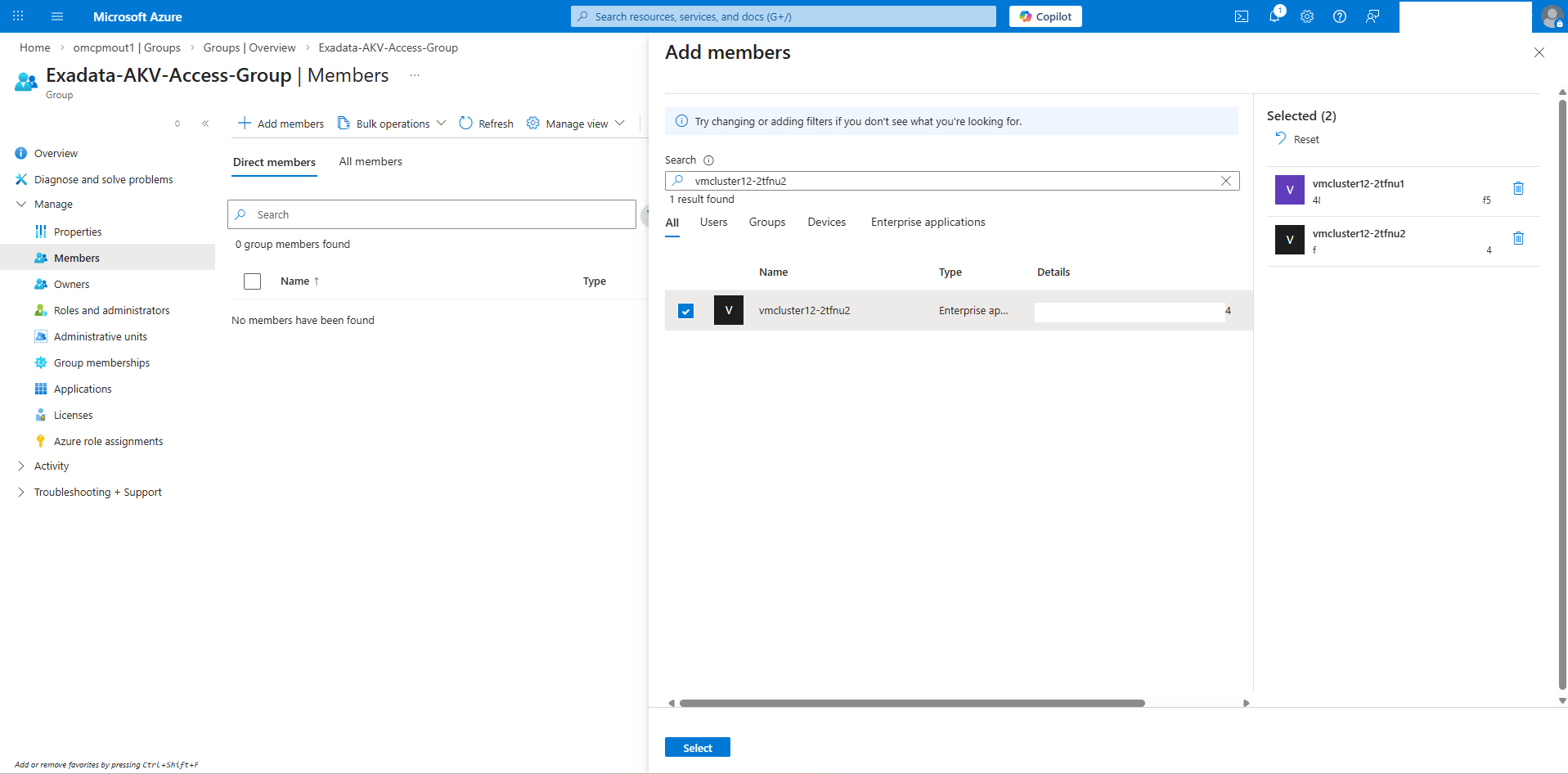Open the Manage view dropdown
This screenshot has width=1568, height=774.
pyautogui.click(x=621, y=123)
